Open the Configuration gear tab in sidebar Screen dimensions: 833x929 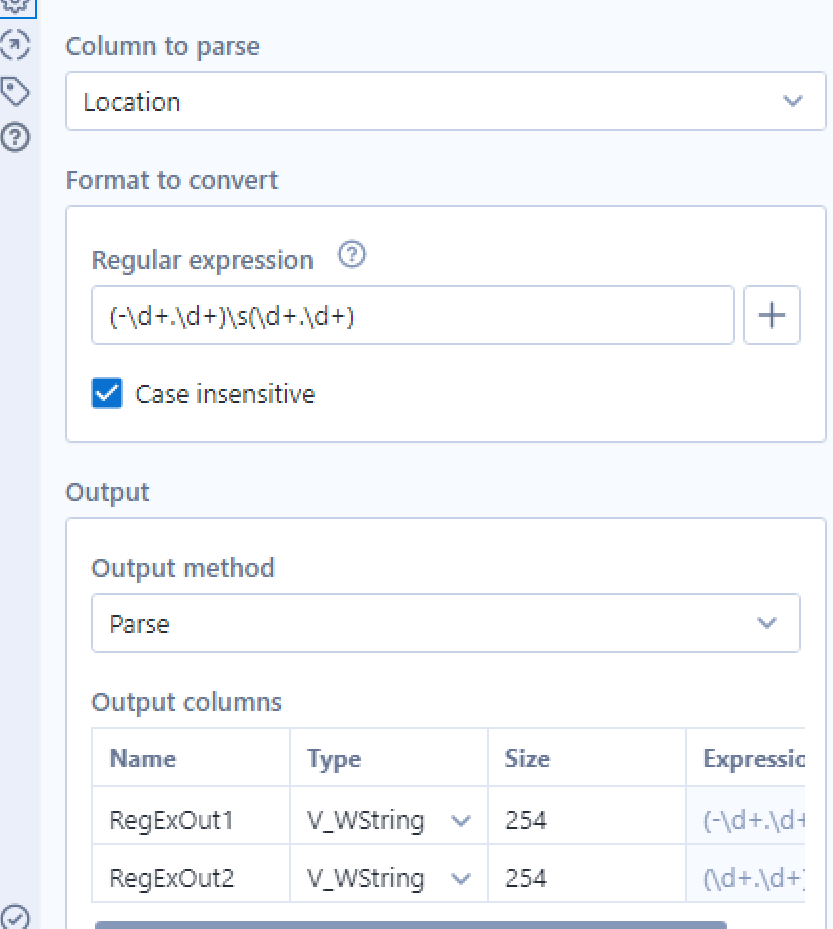[x=14, y=6]
